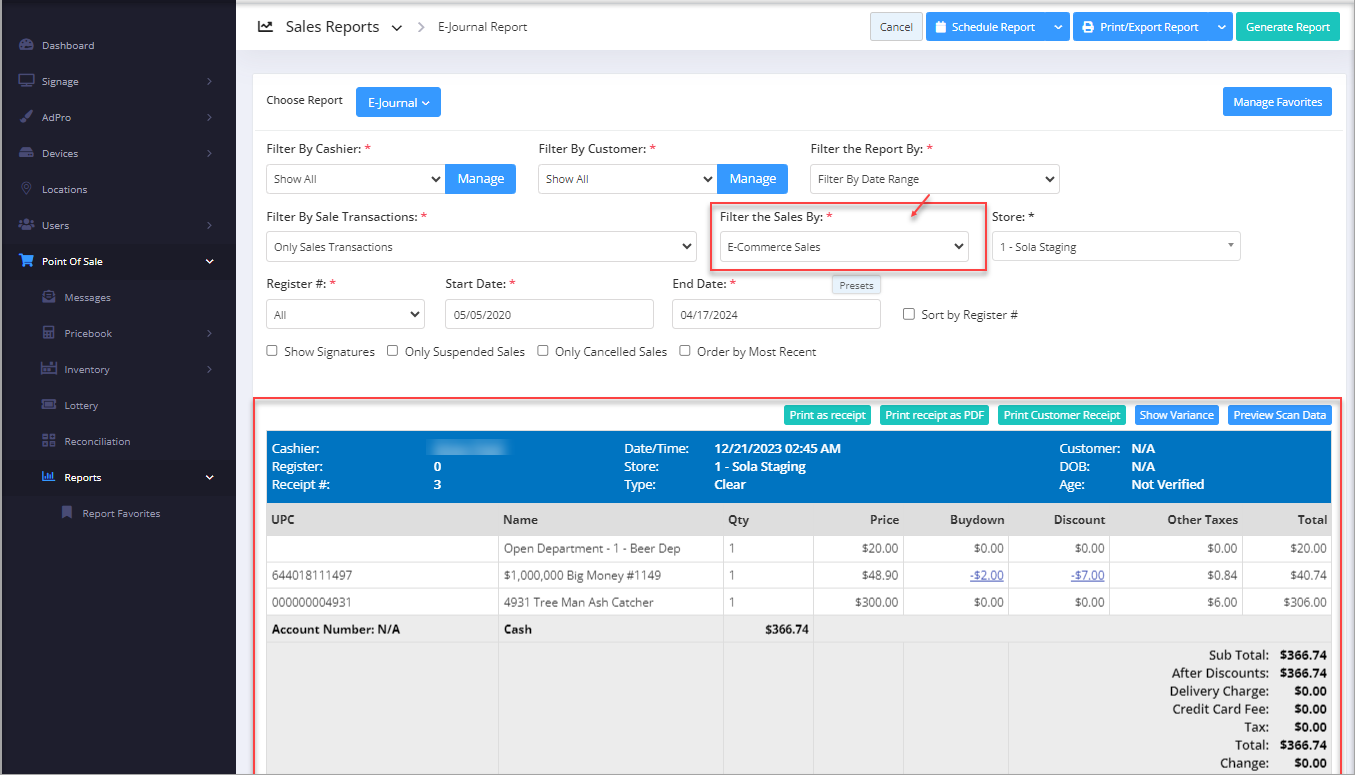This screenshot has height=775, width=1355.
Task: Select Reconciliation in the sidebar menu
Action: click(97, 441)
